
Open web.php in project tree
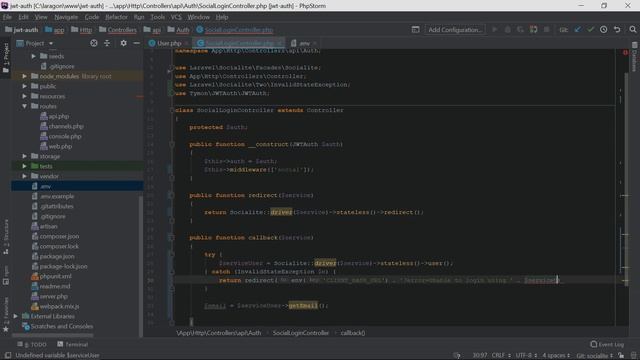click(56, 146)
